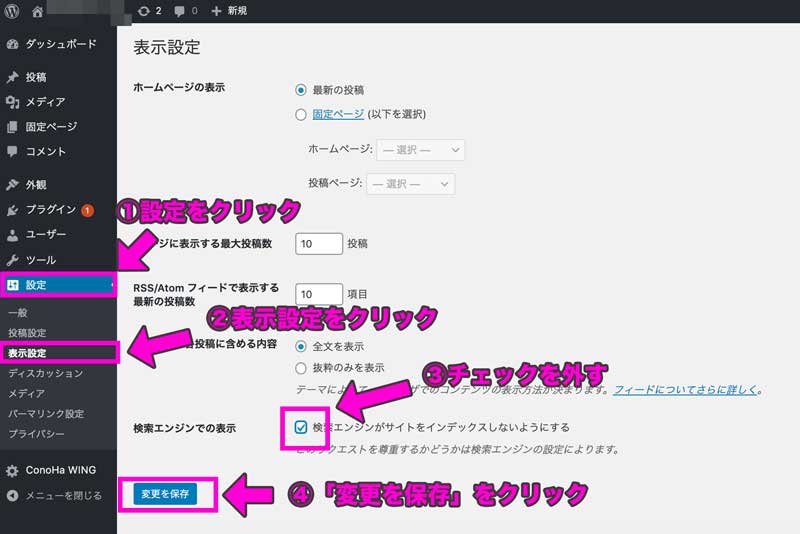Select the 固定ページ radio button
The width and height of the screenshot is (800, 534).
click(x=301, y=114)
